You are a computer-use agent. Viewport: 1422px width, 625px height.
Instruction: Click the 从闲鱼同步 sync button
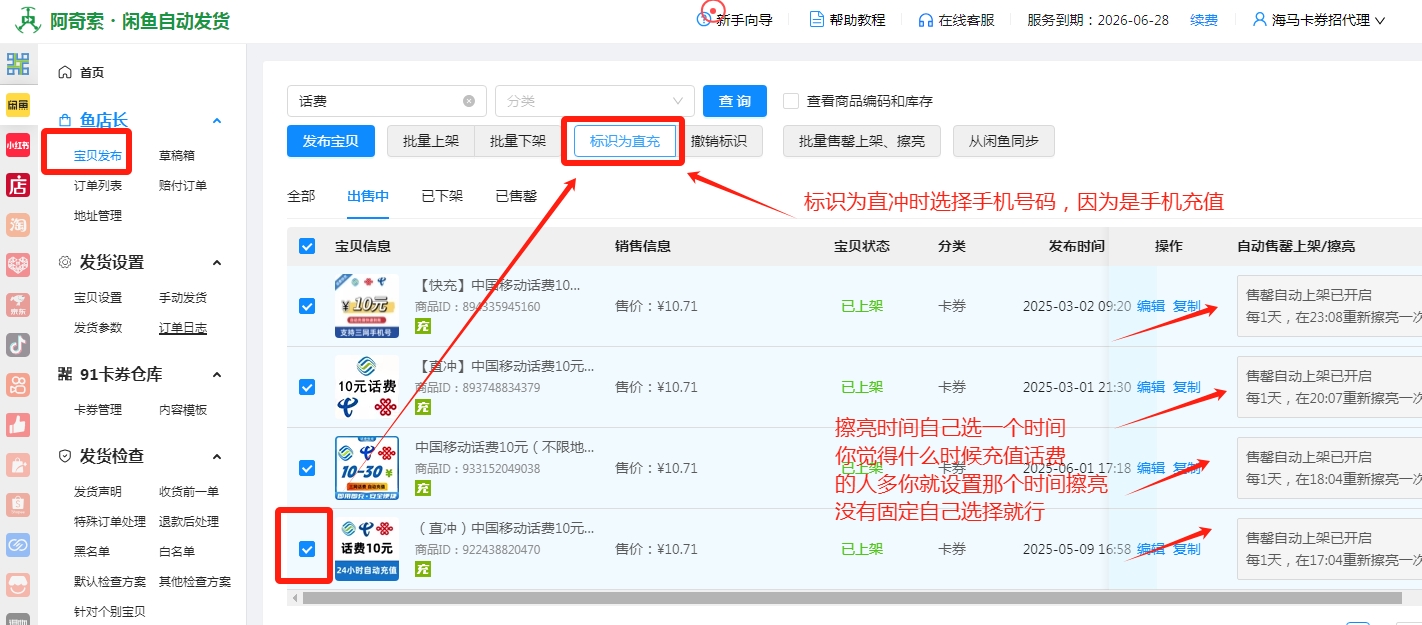(1003, 141)
